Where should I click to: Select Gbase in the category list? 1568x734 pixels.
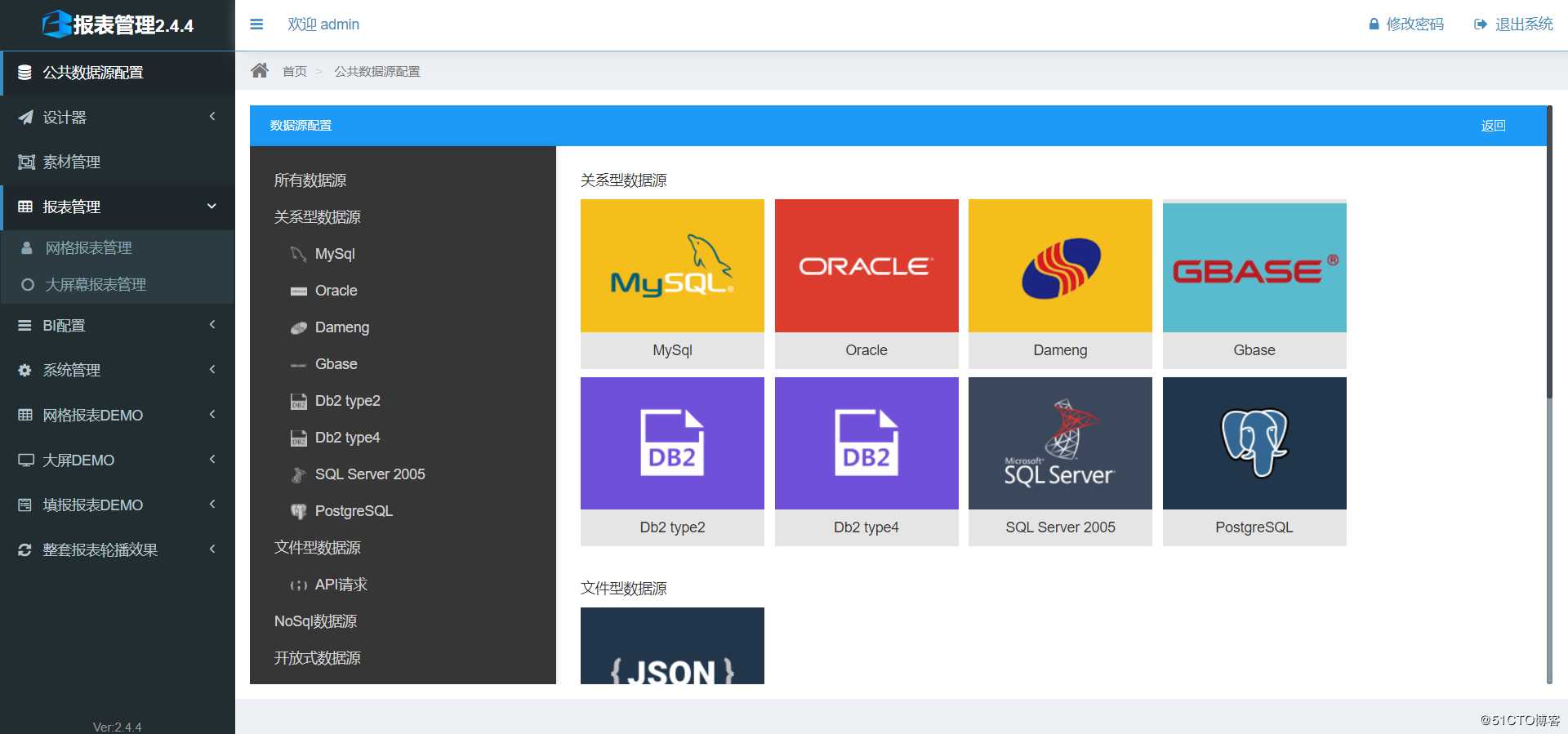pos(336,364)
